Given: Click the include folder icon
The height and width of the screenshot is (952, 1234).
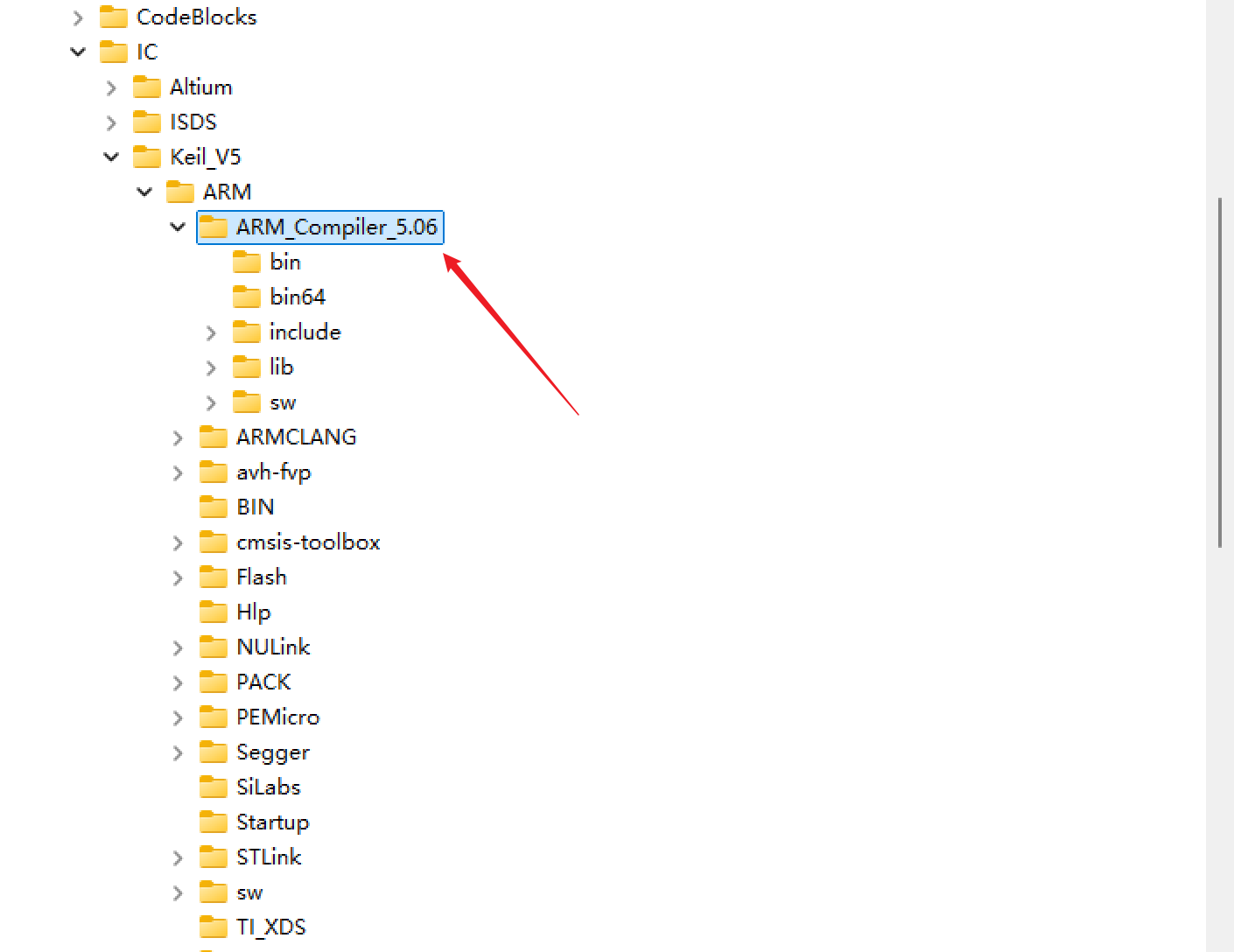Looking at the screenshot, I should (x=246, y=332).
